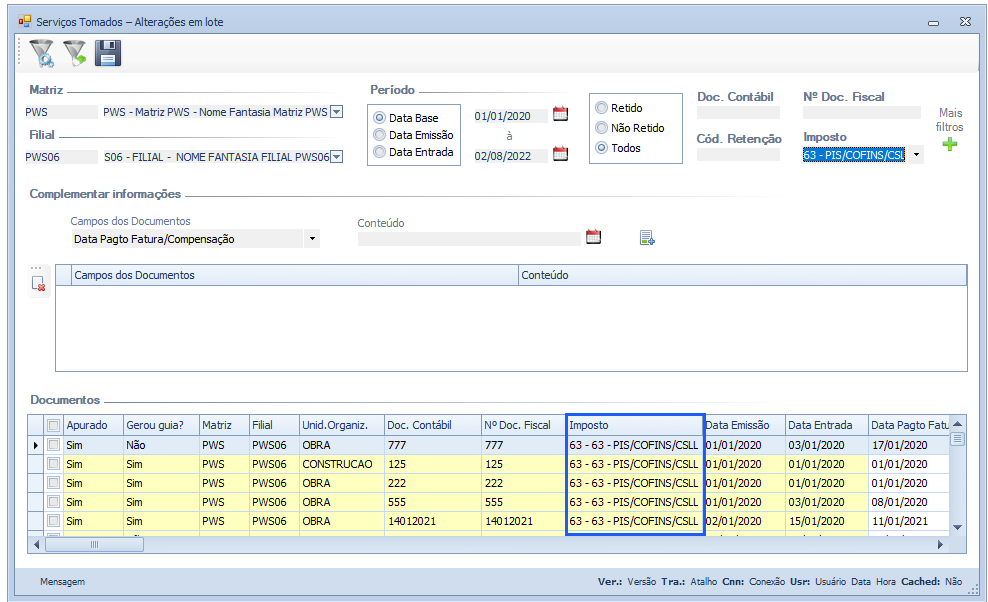Click the save floppy disk icon
This screenshot has height=602, width=988.
pyautogui.click(x=108, y=53)
